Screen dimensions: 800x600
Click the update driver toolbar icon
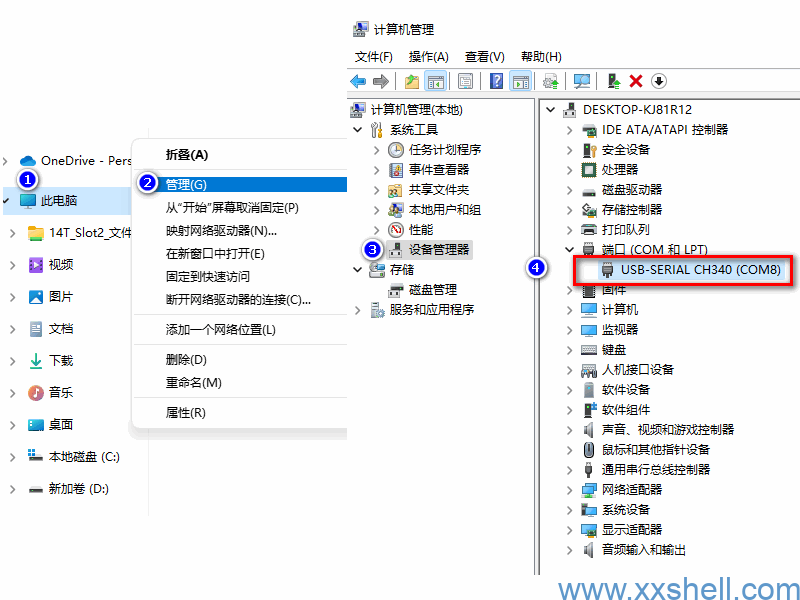click(613, 81)
